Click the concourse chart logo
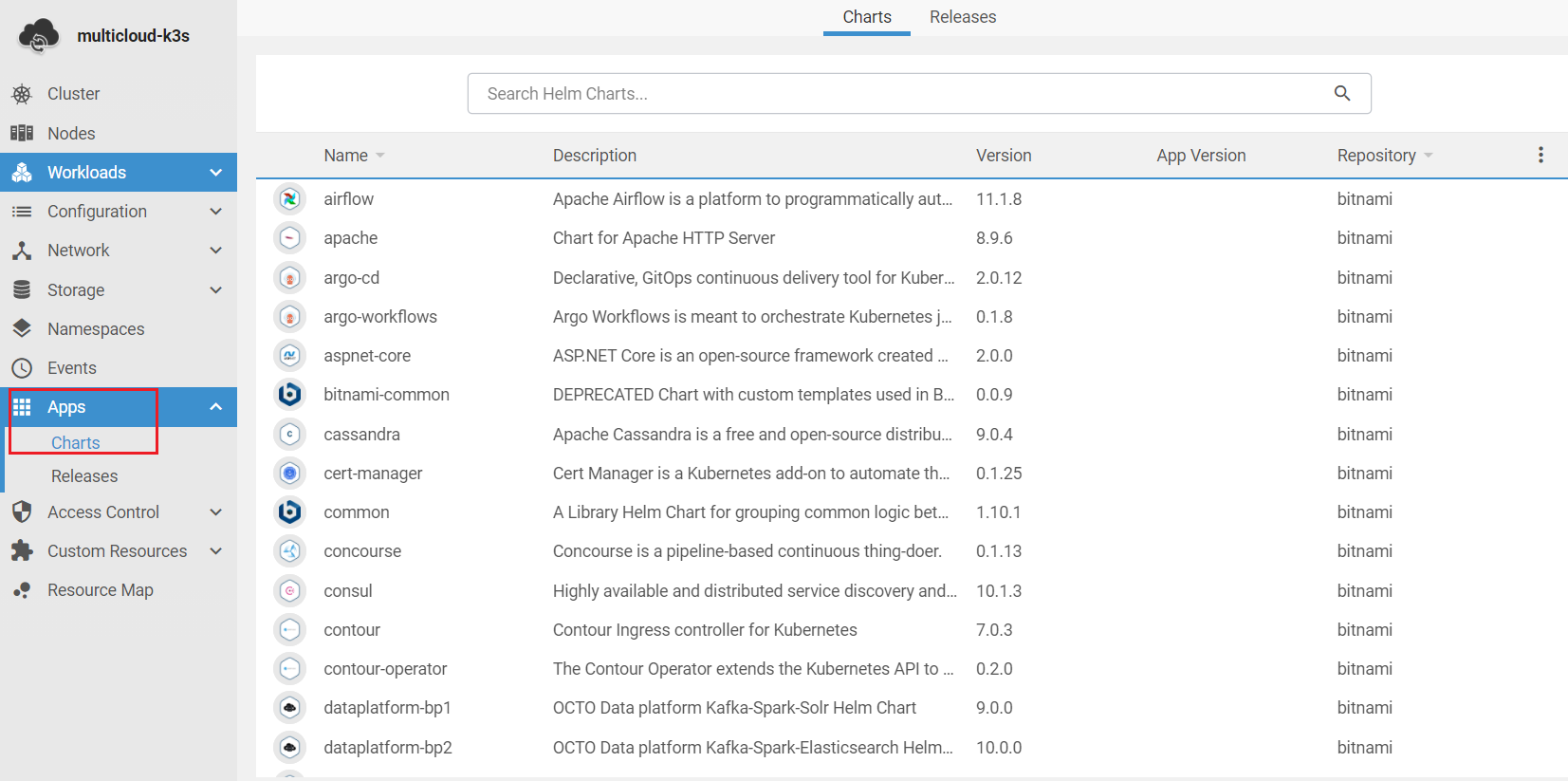 290,550
